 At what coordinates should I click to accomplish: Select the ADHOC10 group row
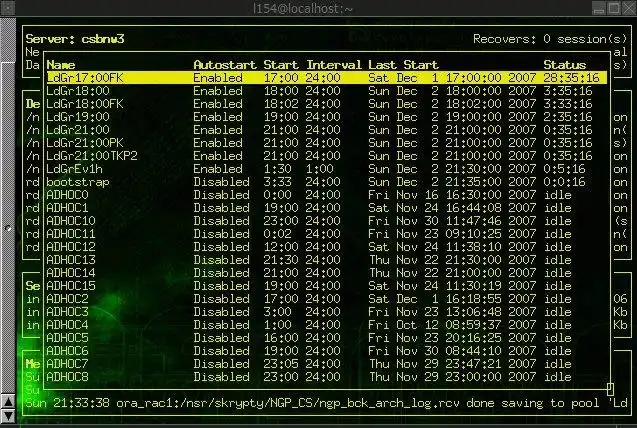click(327, 220)
